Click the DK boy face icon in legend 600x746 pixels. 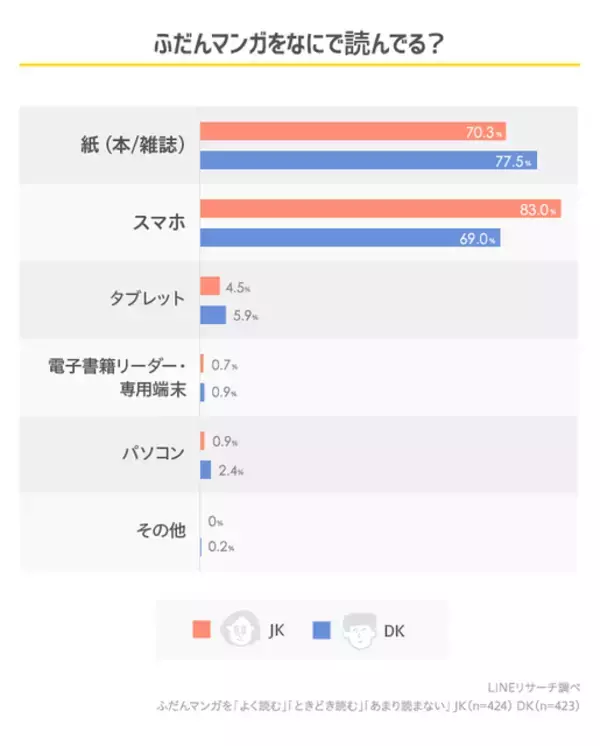click(359, 630)
